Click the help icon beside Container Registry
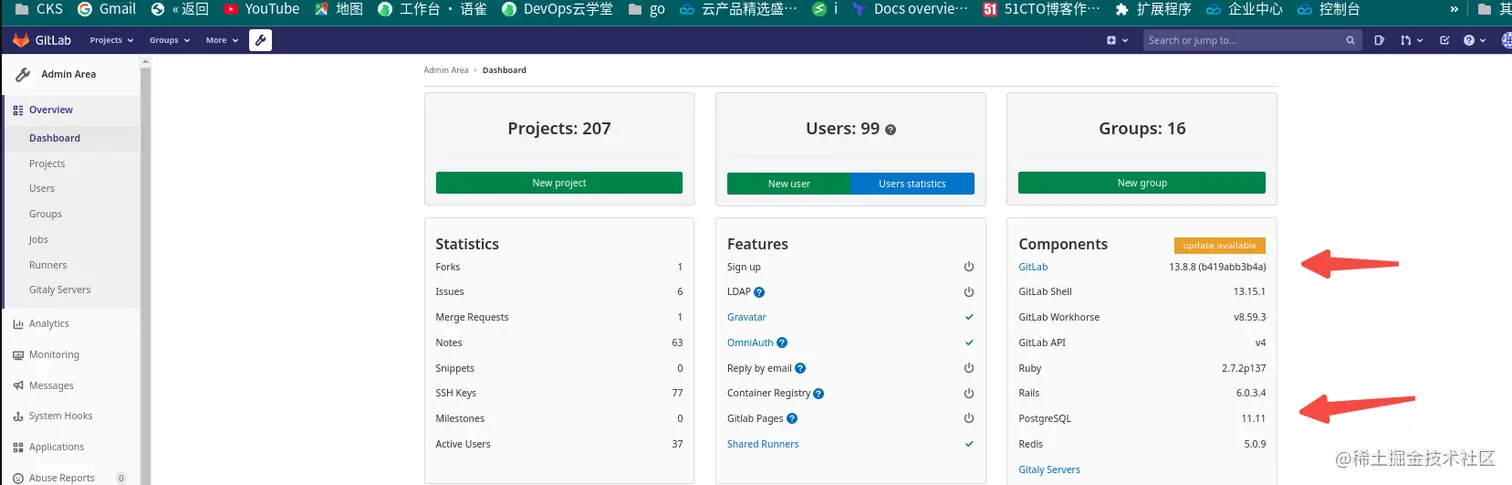The image size is (1512, 485). pyautogui.click(x=818, y=393)
